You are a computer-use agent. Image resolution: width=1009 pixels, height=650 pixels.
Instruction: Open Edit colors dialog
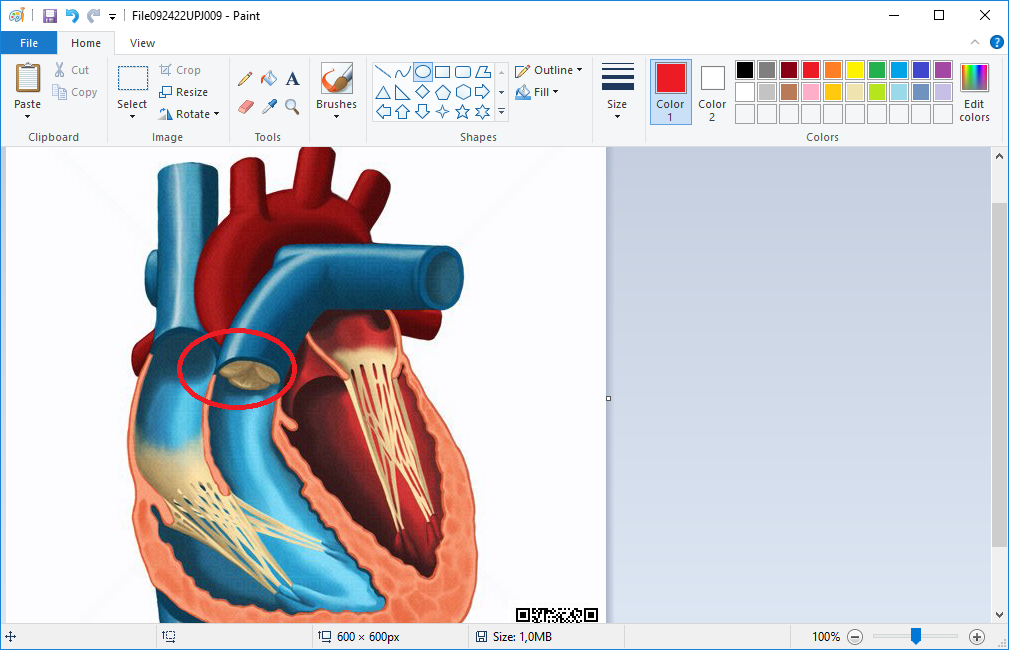[x=974, y=92]
